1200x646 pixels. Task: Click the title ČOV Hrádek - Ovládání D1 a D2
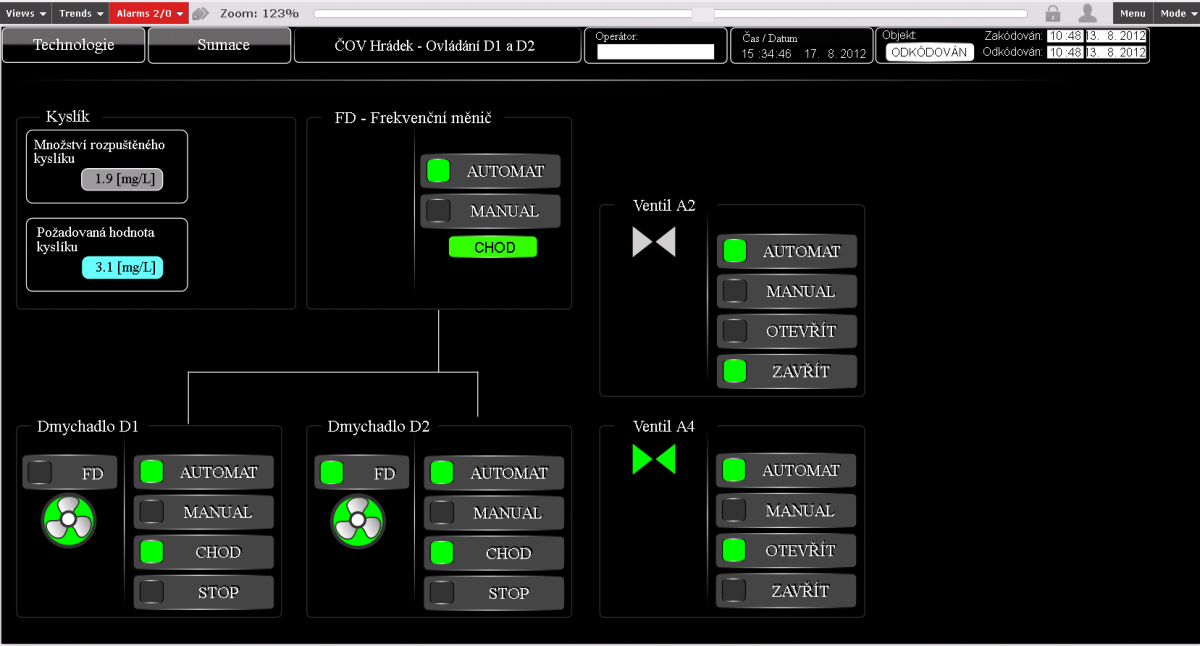pos(435,46)
